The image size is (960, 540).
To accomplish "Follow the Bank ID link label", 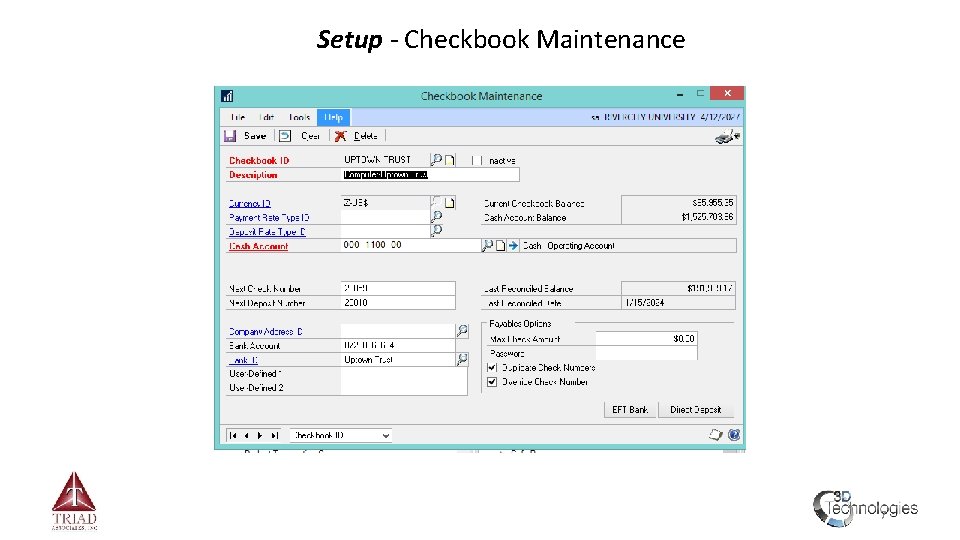I will pos(243,360).
